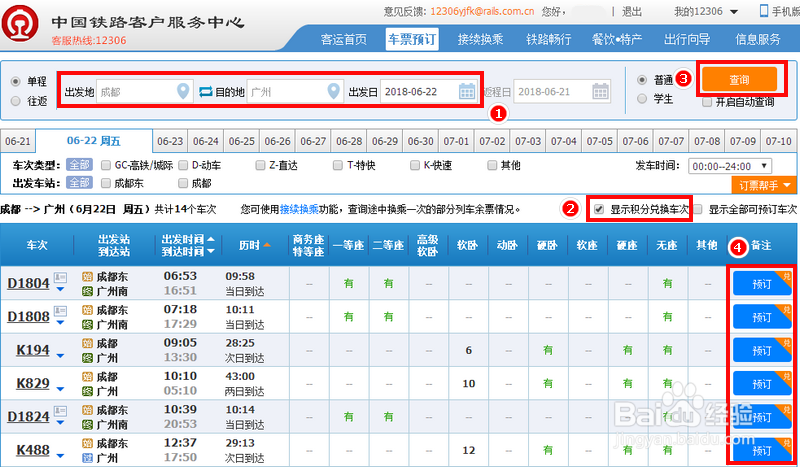Image resolution: width=800 pixels, height=467 pixels.
Task: Select the 学生 student radio button
Action: 642,99
